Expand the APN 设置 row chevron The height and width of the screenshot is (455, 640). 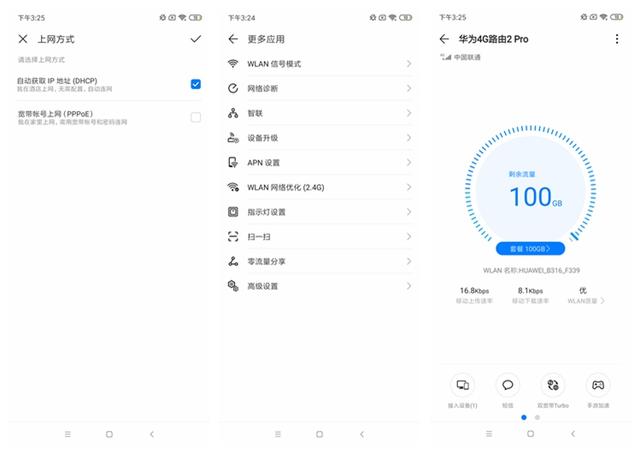click(x=409, y=162)
